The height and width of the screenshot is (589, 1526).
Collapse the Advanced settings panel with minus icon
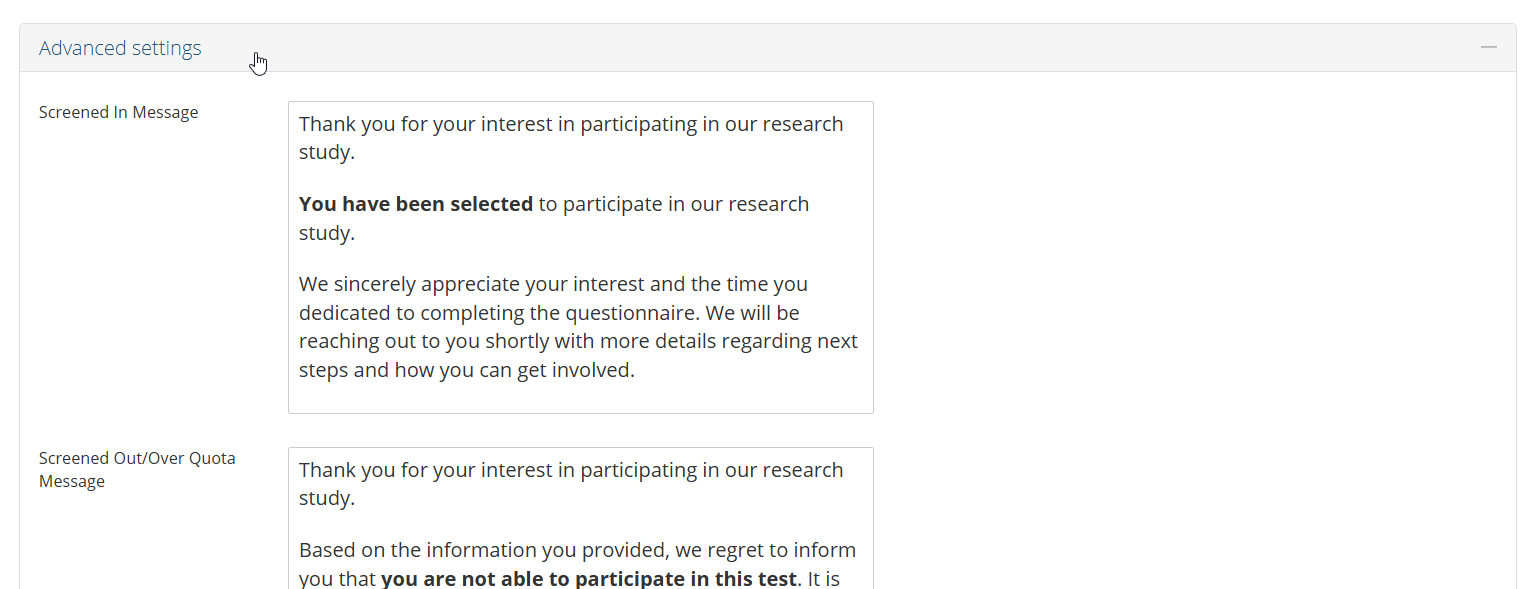[1489, 47]
